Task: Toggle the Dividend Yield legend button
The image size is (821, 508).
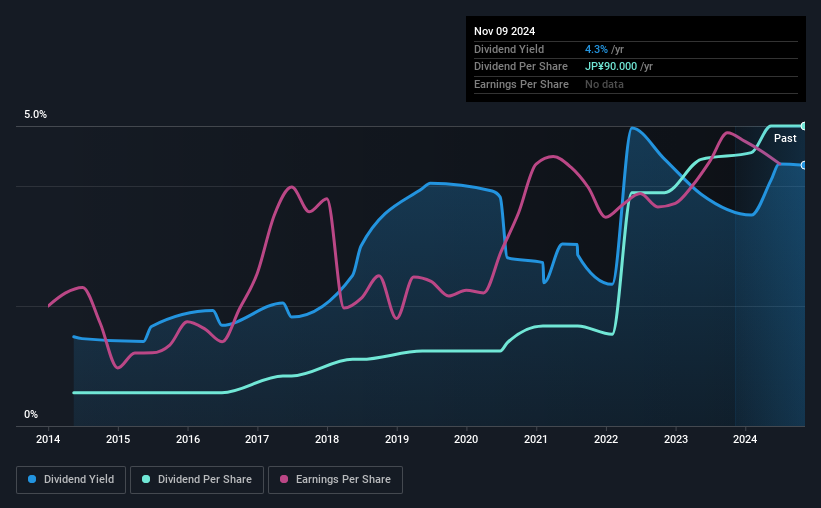Action: 71,480
